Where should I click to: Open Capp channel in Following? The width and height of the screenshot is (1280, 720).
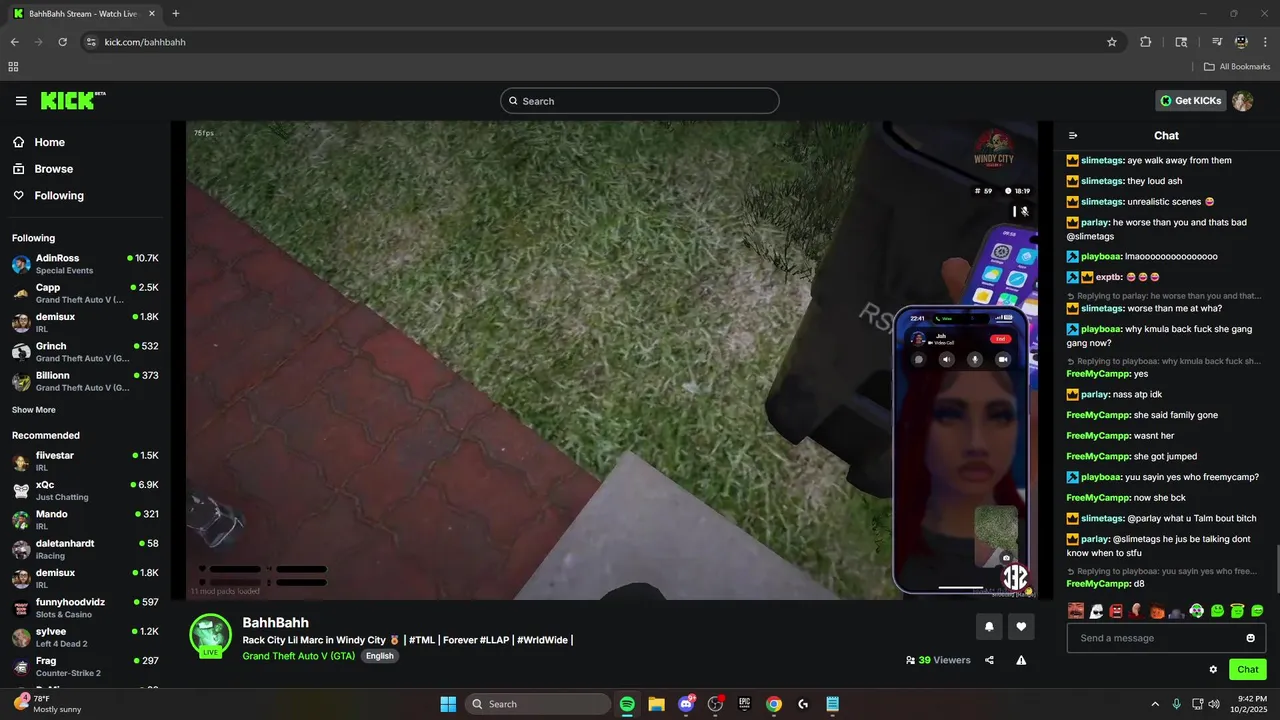(85, 293)
